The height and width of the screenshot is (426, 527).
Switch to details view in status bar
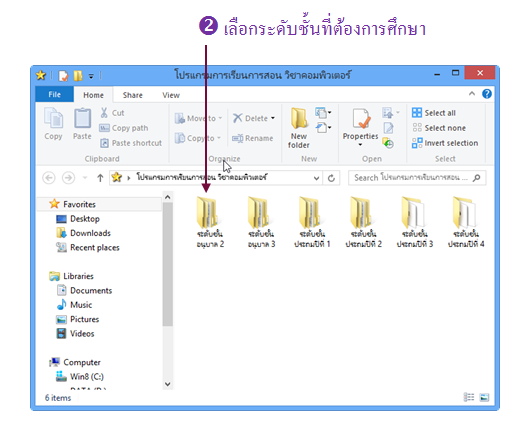coord(469,397)
